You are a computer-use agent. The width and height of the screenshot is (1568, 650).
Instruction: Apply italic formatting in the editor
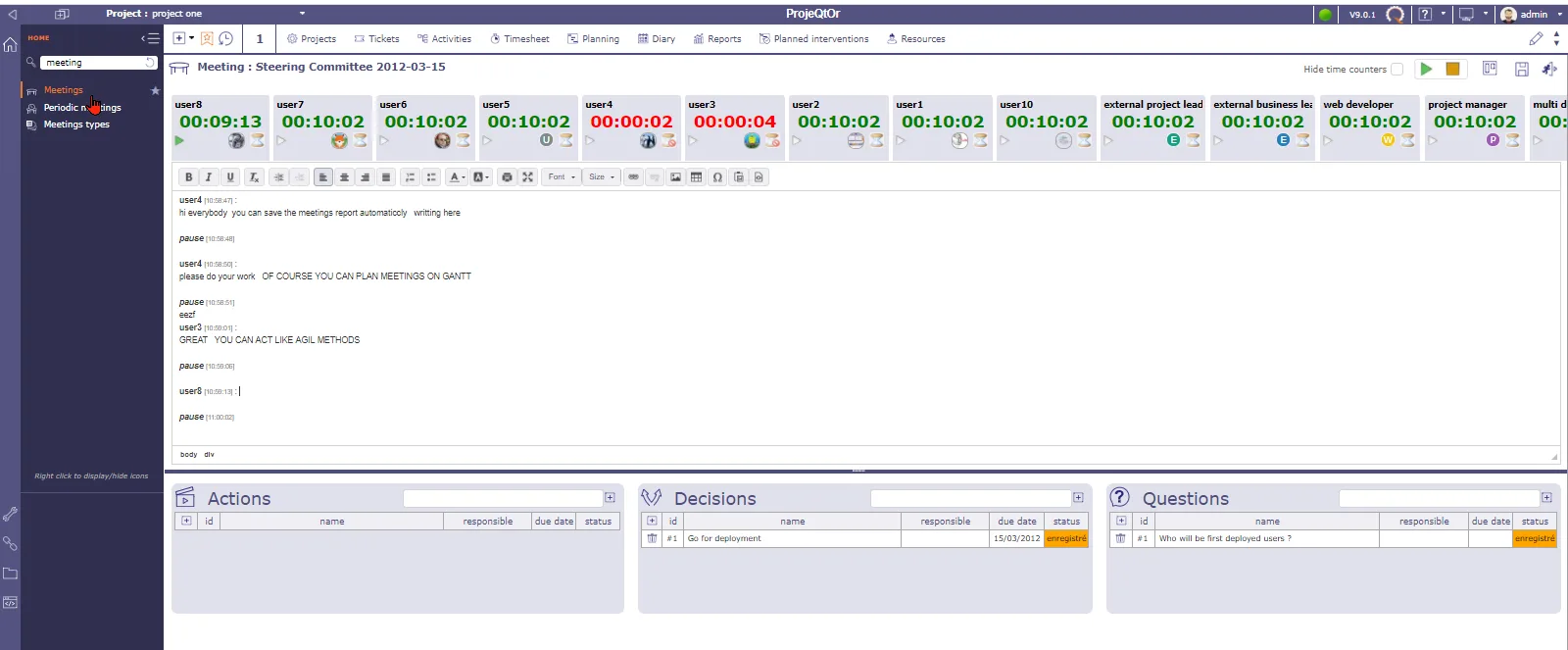[x=209, y=177]
